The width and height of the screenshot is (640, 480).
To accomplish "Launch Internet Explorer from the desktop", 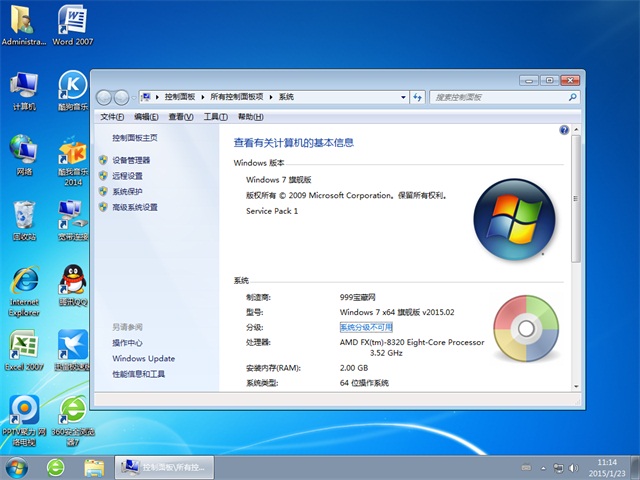I will (24, 291).
